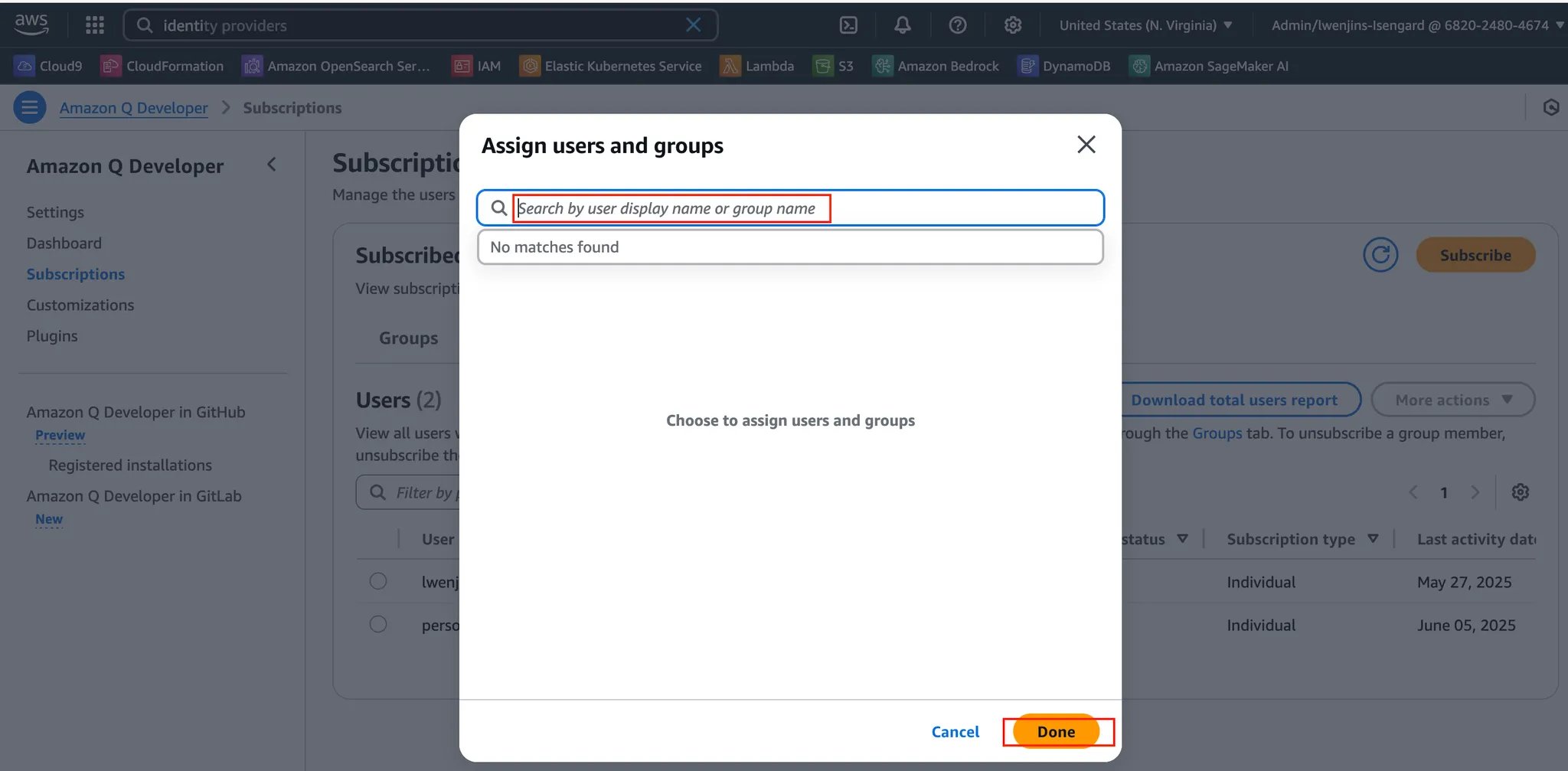Go to next page of users table
1568x771 pixels.
[1475, 492]
